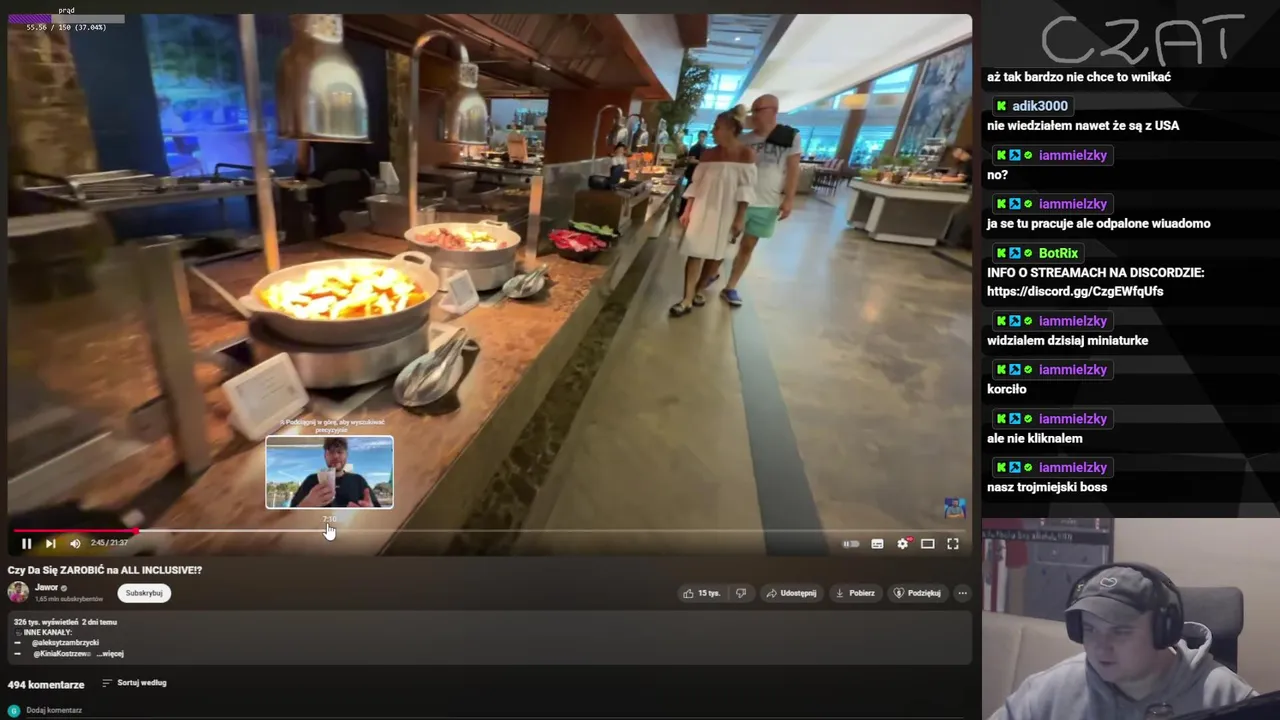This screenshot has width=1280, height=720.
Task: Switch to theater mode
Action: coord(928,544)
